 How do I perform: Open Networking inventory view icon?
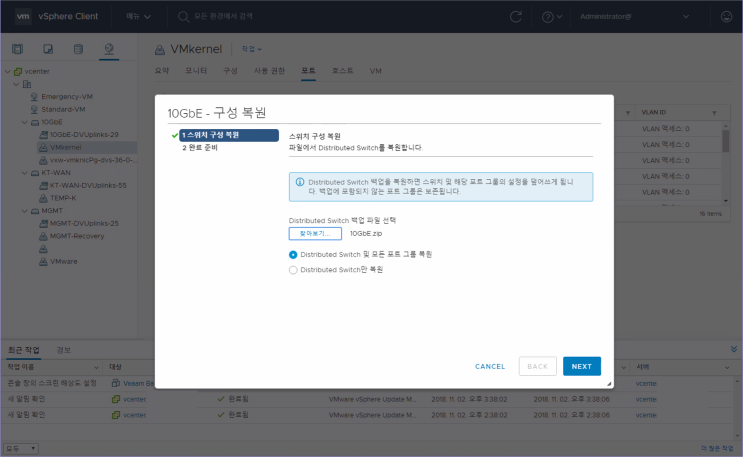[x=109, y=49]
